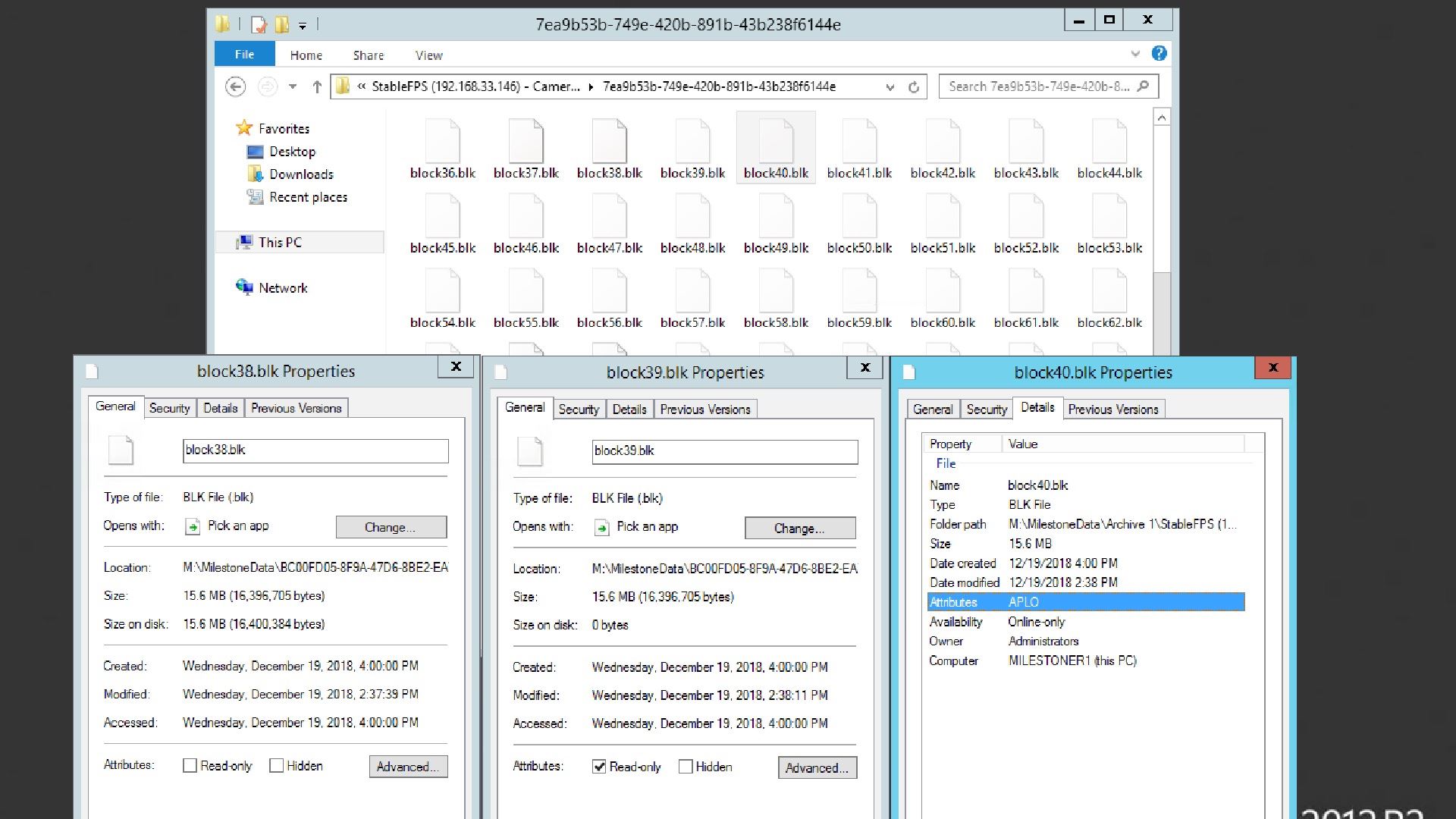The image size is (1456, 819).
Task: Click the Properties quick access toolbar icon
Action: (x=259, y=24)
